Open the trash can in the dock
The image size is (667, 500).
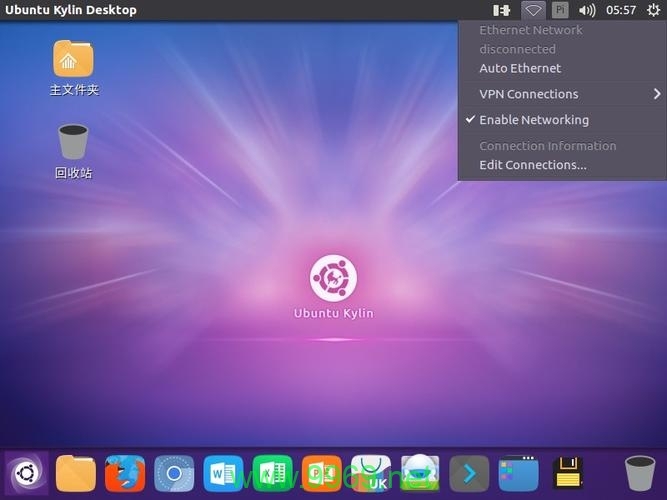[x=639, y=473]
